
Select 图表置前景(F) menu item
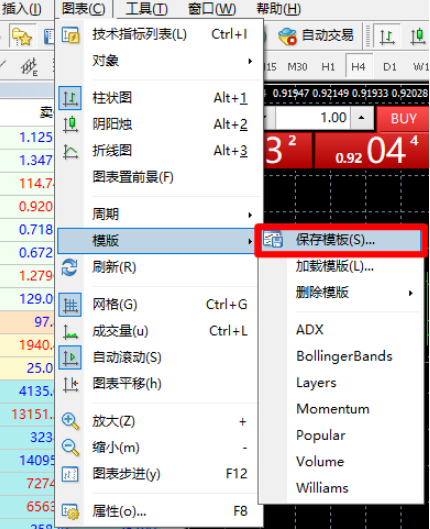click(159, 177)
